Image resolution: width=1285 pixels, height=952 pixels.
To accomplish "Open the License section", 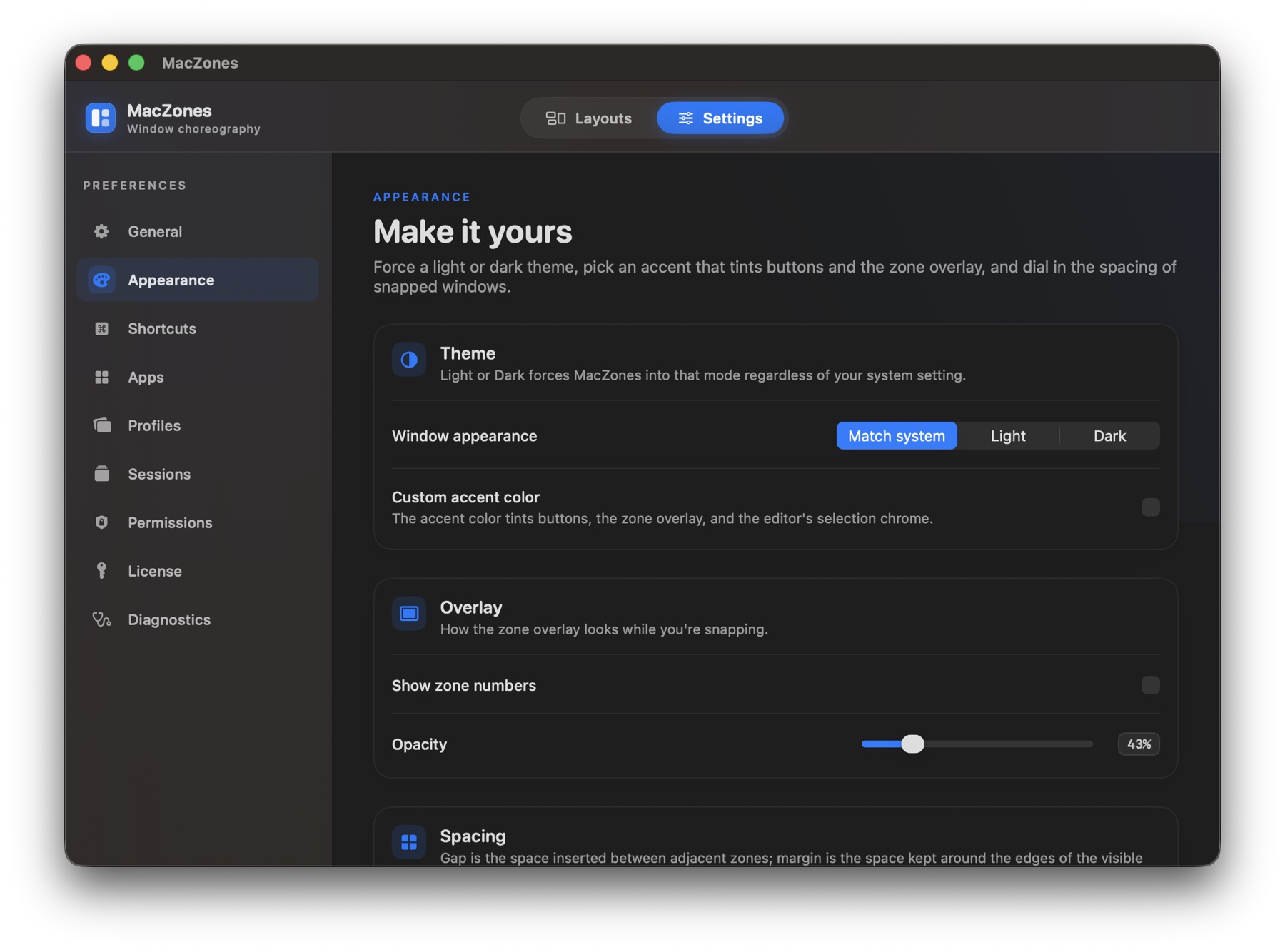I will (198, 571).
